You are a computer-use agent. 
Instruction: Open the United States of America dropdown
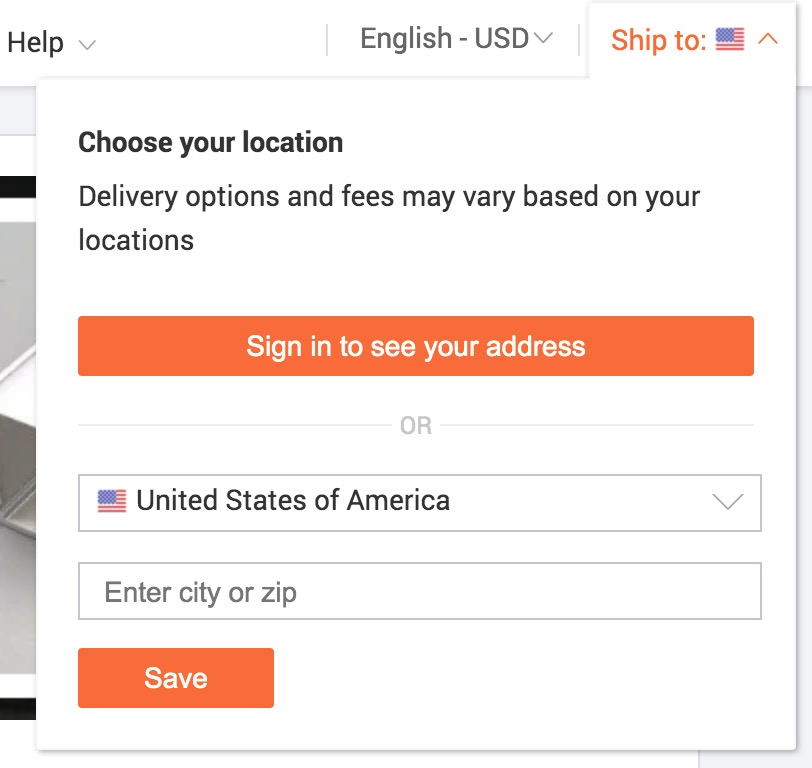419,502
